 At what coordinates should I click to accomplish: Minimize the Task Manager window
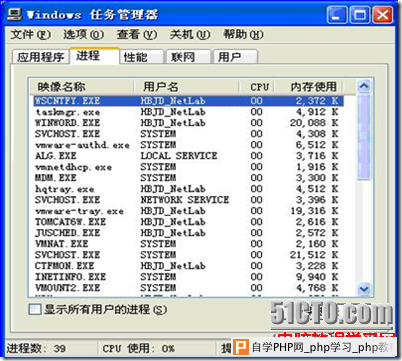pos(337,15)
